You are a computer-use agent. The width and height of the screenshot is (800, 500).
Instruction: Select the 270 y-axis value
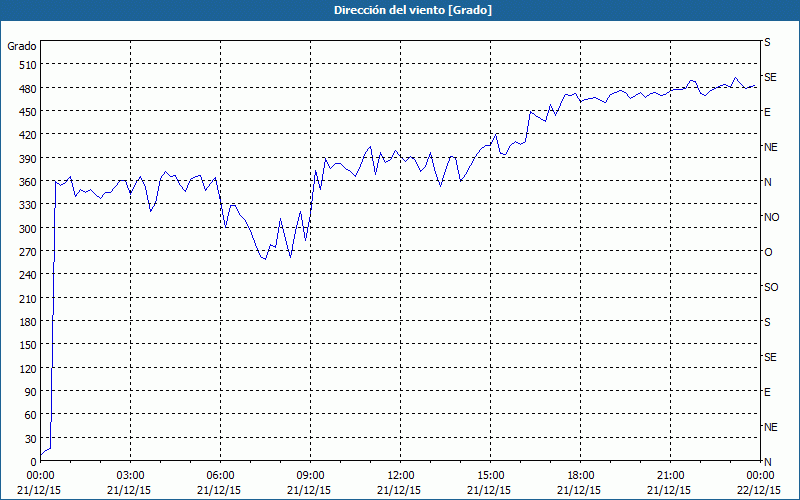pos(29,252)
